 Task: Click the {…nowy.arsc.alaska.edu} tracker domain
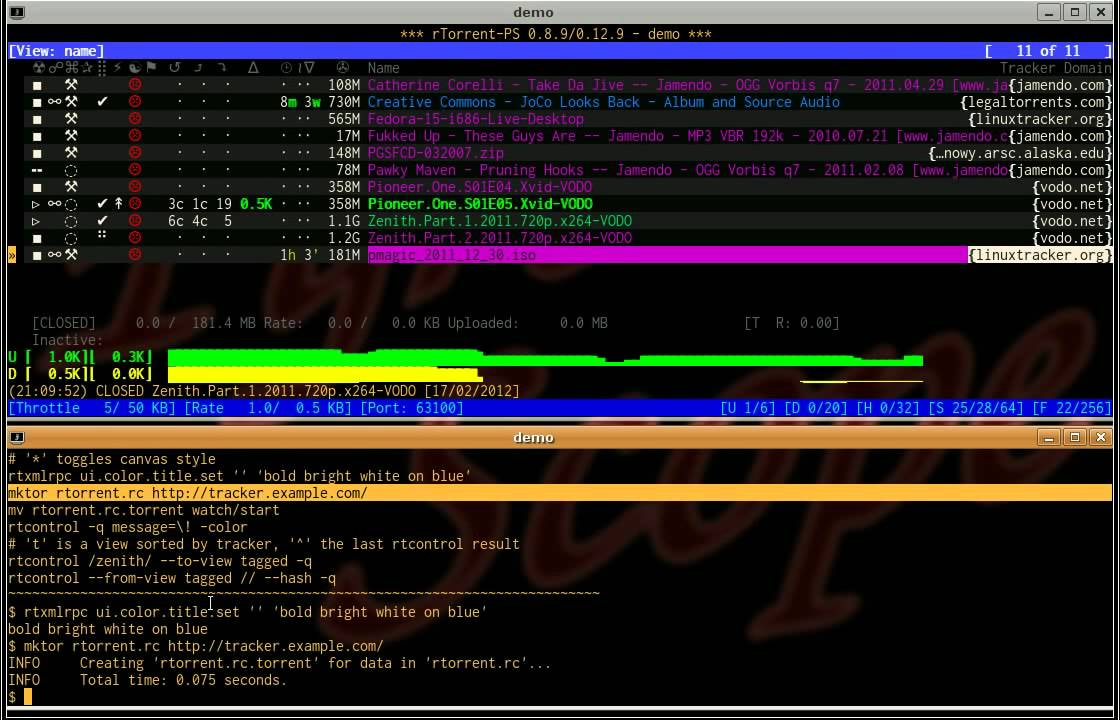[1020, 153]
